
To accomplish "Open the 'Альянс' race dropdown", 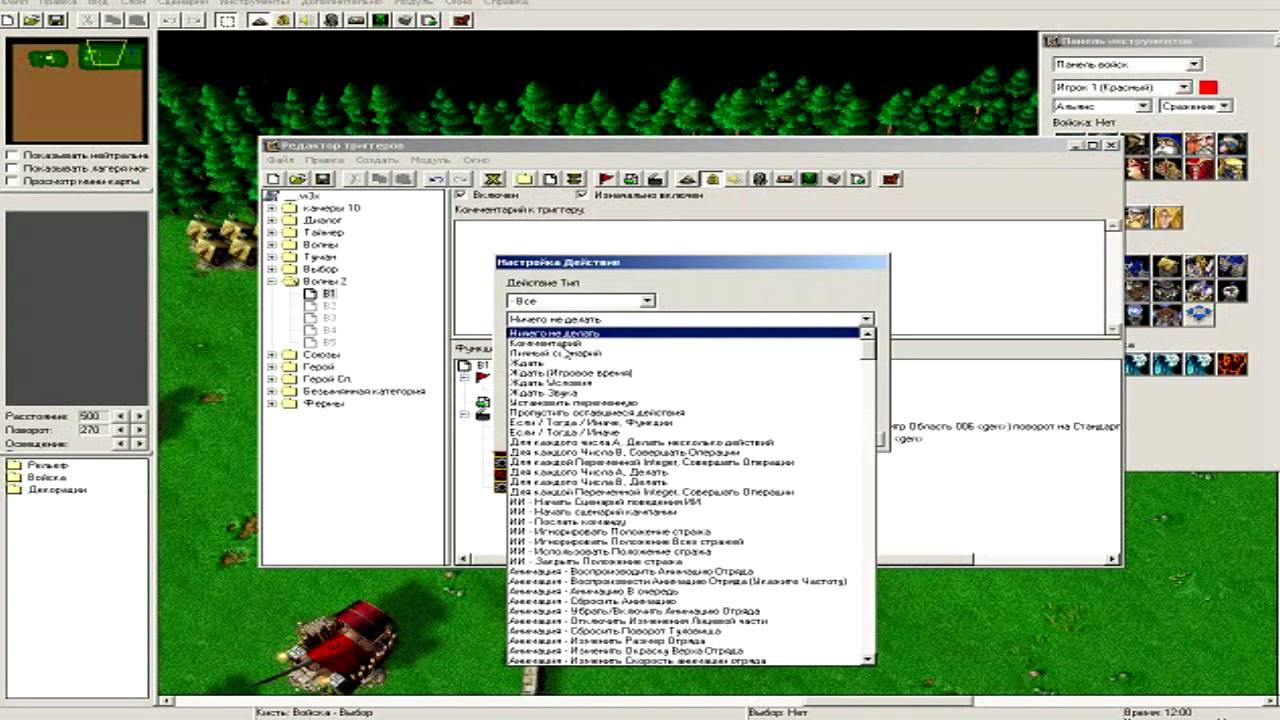I will point(1103,106).
